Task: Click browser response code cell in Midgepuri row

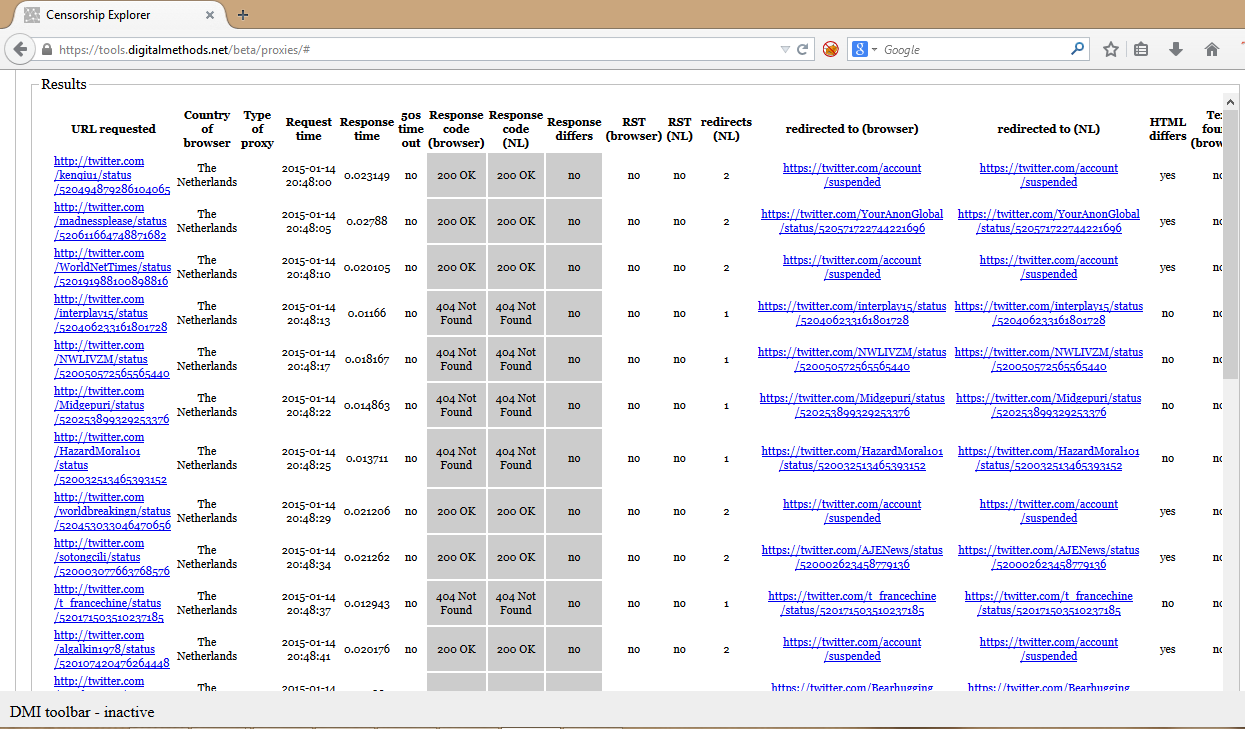Action: [x=456, y=405]
